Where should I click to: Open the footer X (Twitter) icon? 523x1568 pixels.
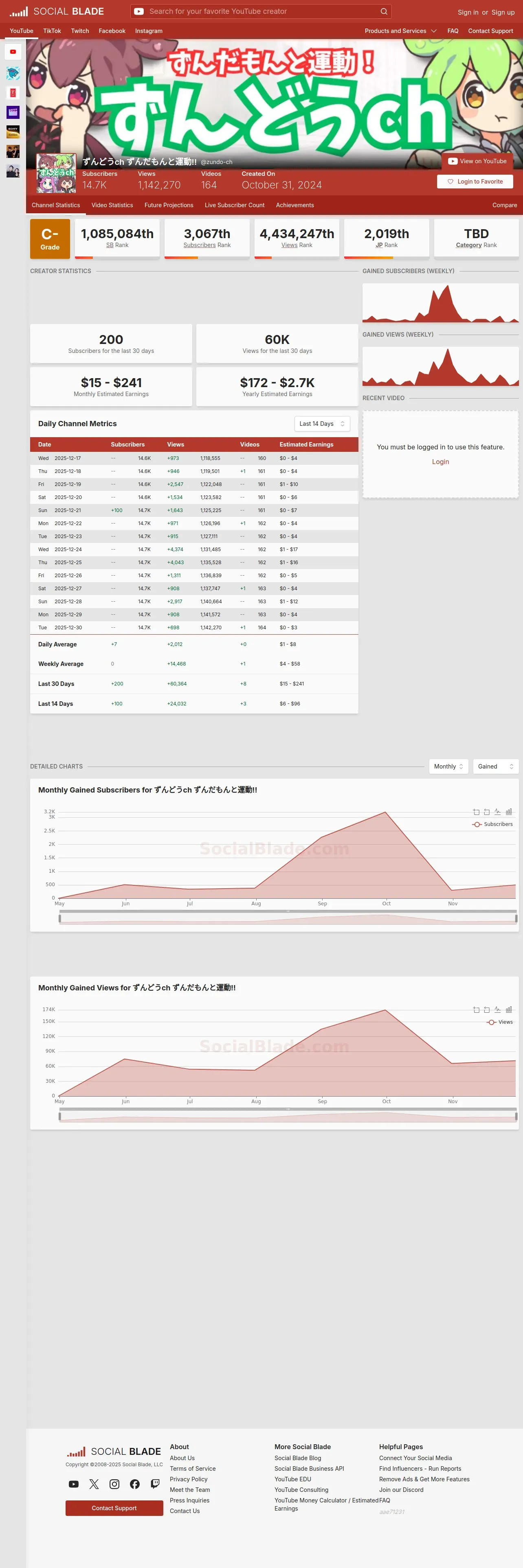click(94, 1484)
